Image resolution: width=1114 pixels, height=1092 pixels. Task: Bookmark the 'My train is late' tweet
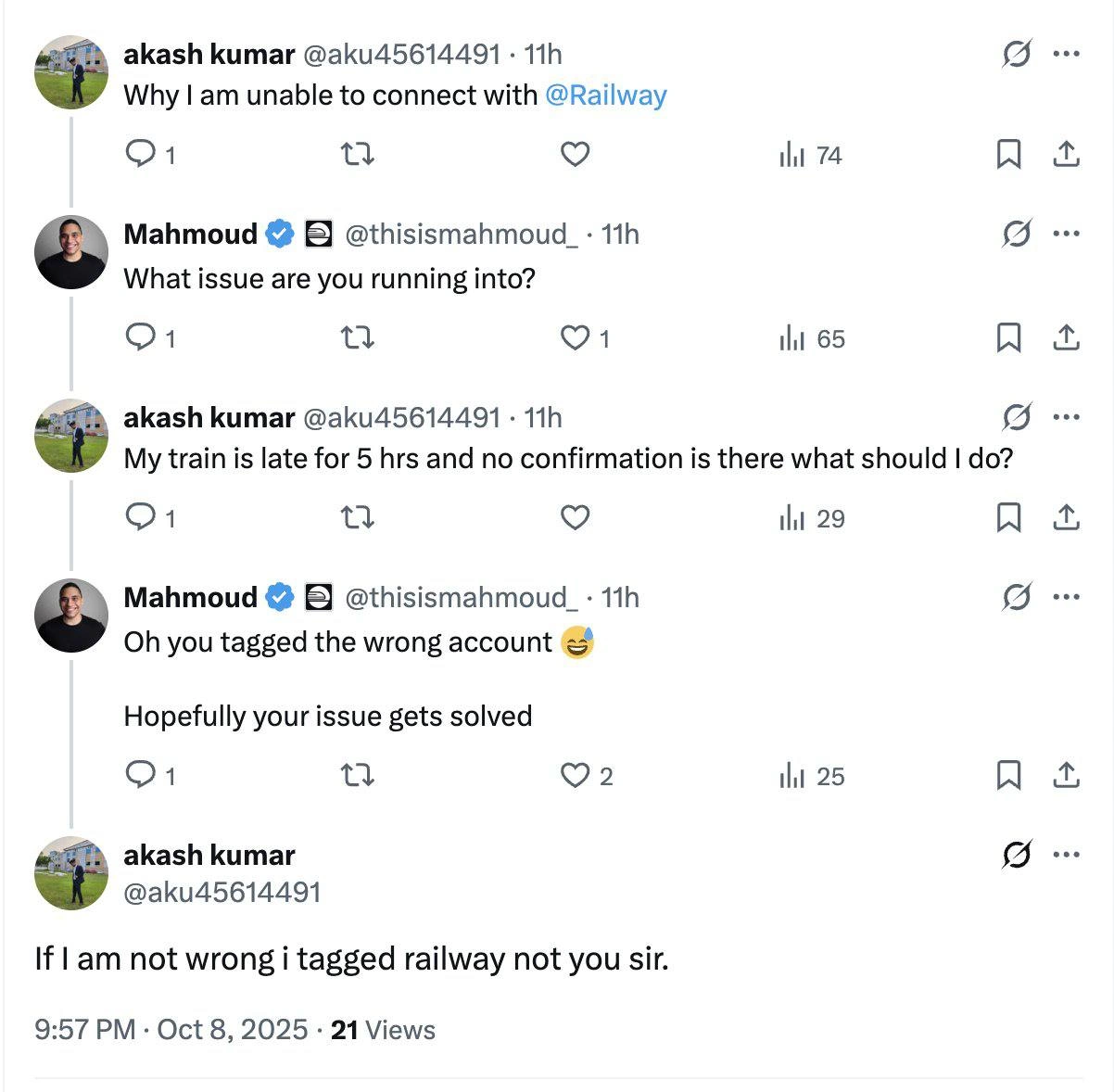pos(1008,517)
